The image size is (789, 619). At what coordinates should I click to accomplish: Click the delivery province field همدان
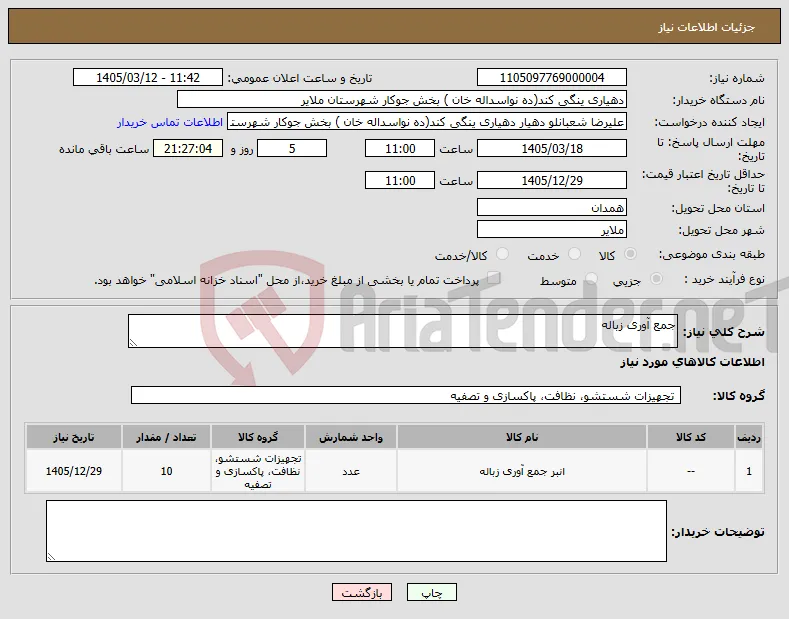pyautogui.click(x=551, y=207)
